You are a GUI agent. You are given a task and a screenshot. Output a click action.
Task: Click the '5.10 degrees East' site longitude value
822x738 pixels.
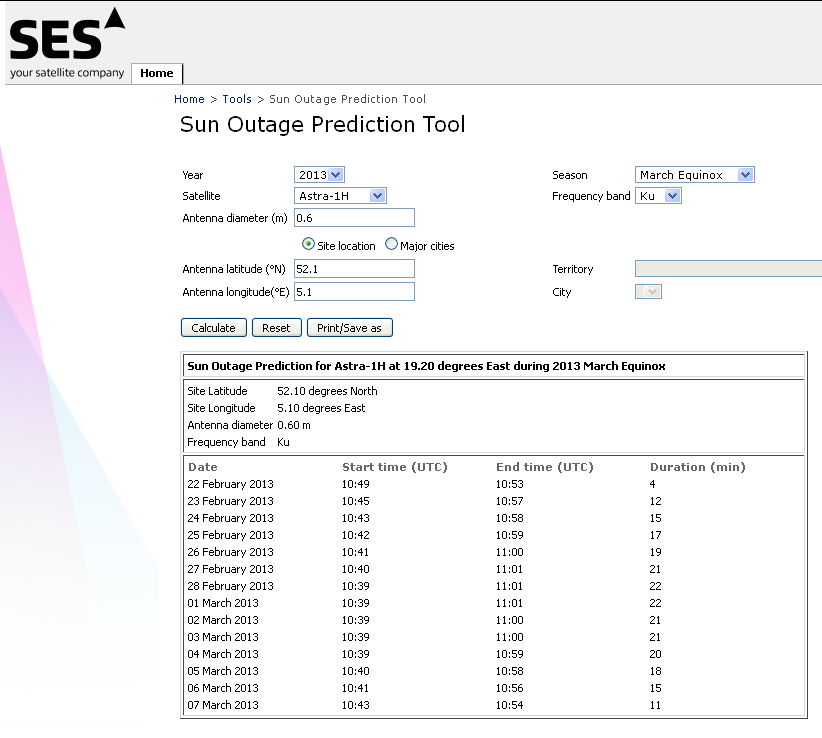click(x=321, y=408)
